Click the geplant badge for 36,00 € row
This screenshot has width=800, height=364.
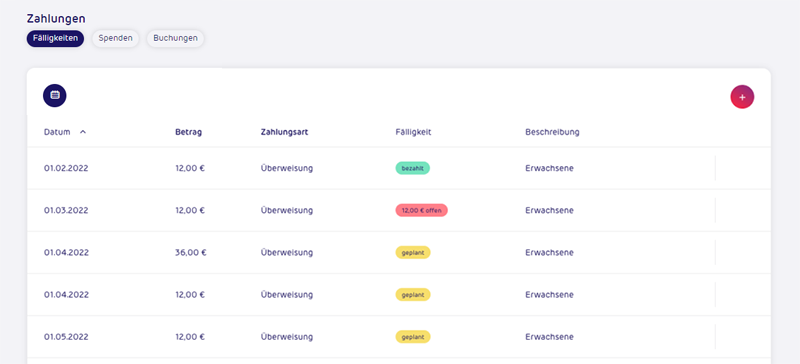click(413, 253)
